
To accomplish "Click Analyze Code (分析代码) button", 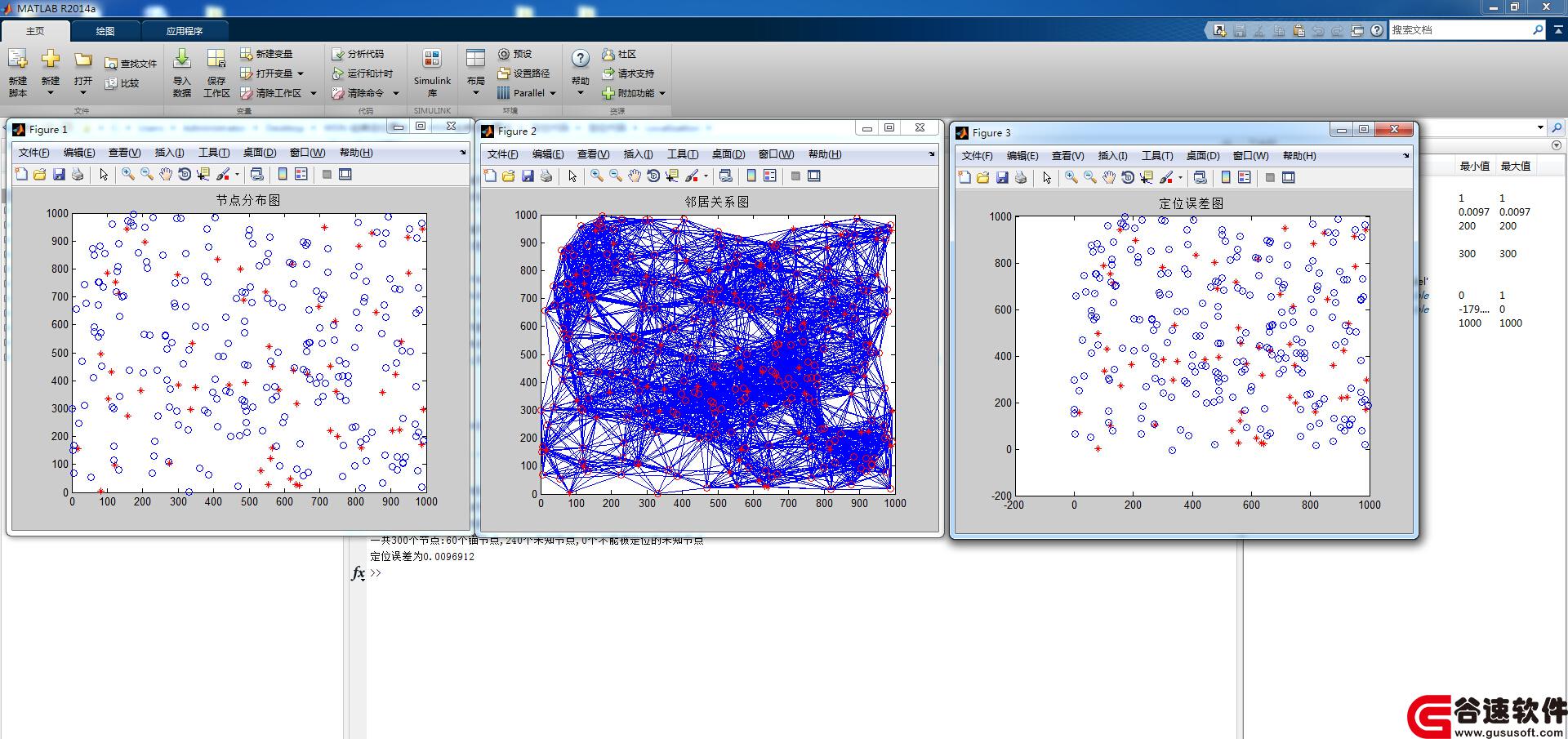I will [358, 54].
